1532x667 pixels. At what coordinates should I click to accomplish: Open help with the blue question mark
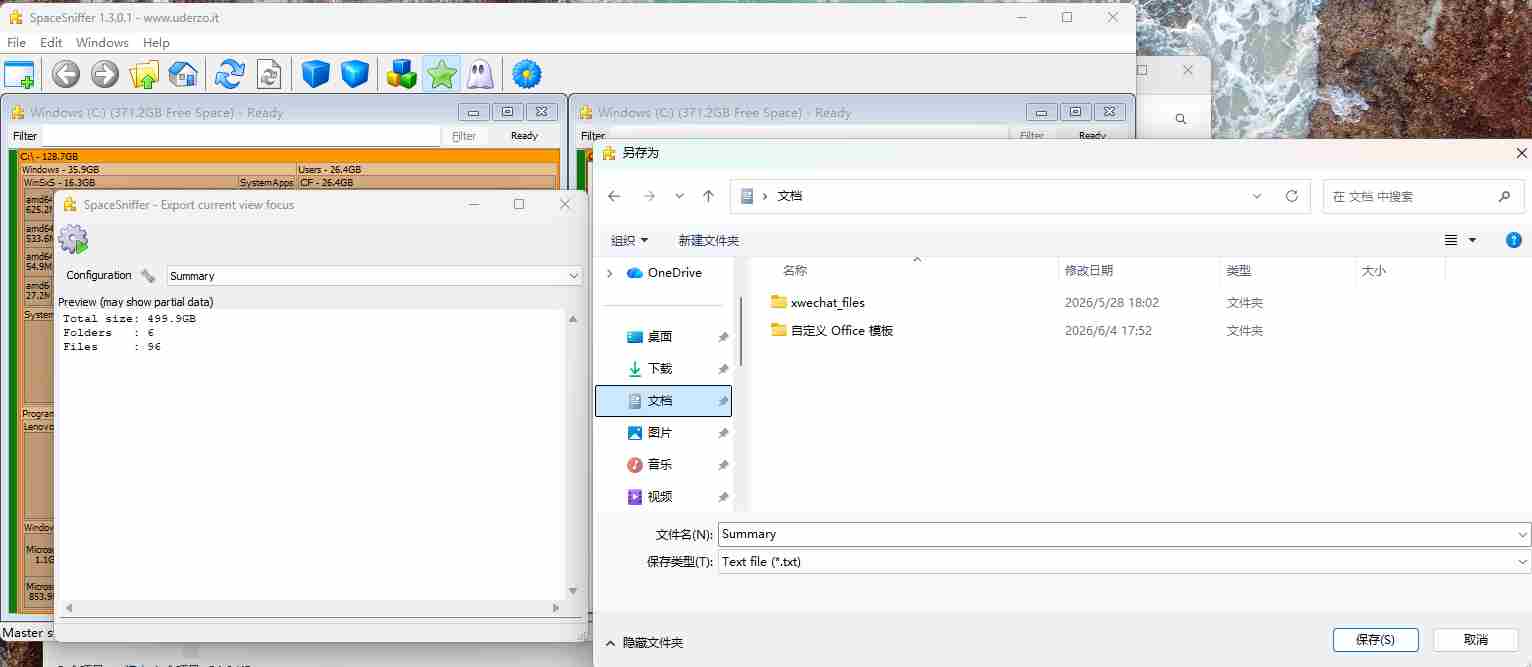coord(1514,240)
